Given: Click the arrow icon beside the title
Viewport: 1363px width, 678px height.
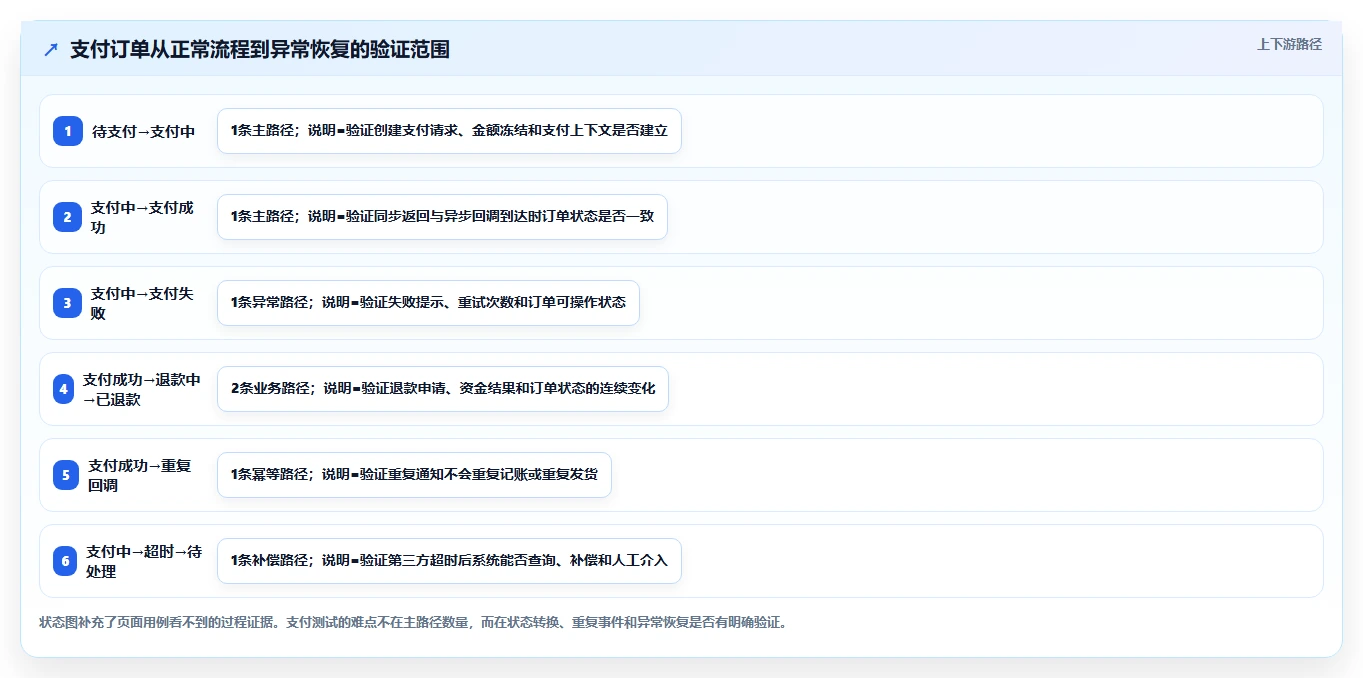Looking at the screenshot, I should click(51, 49).
